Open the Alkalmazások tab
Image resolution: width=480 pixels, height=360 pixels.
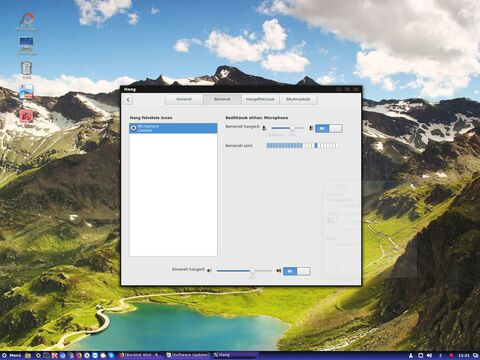click(x=298, y=99)
